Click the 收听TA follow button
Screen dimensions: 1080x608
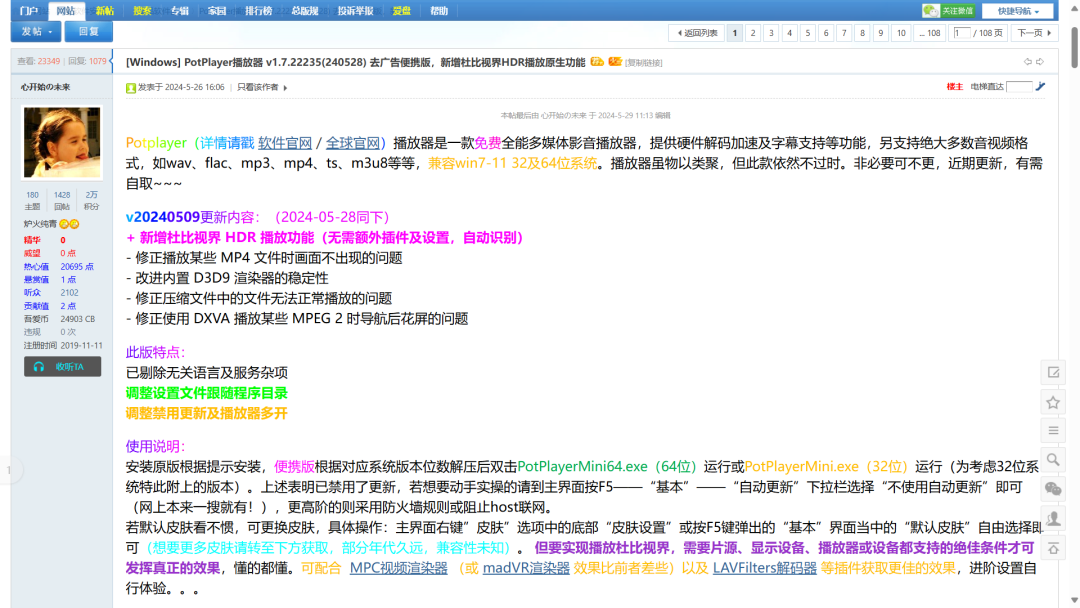click(63, 366)
